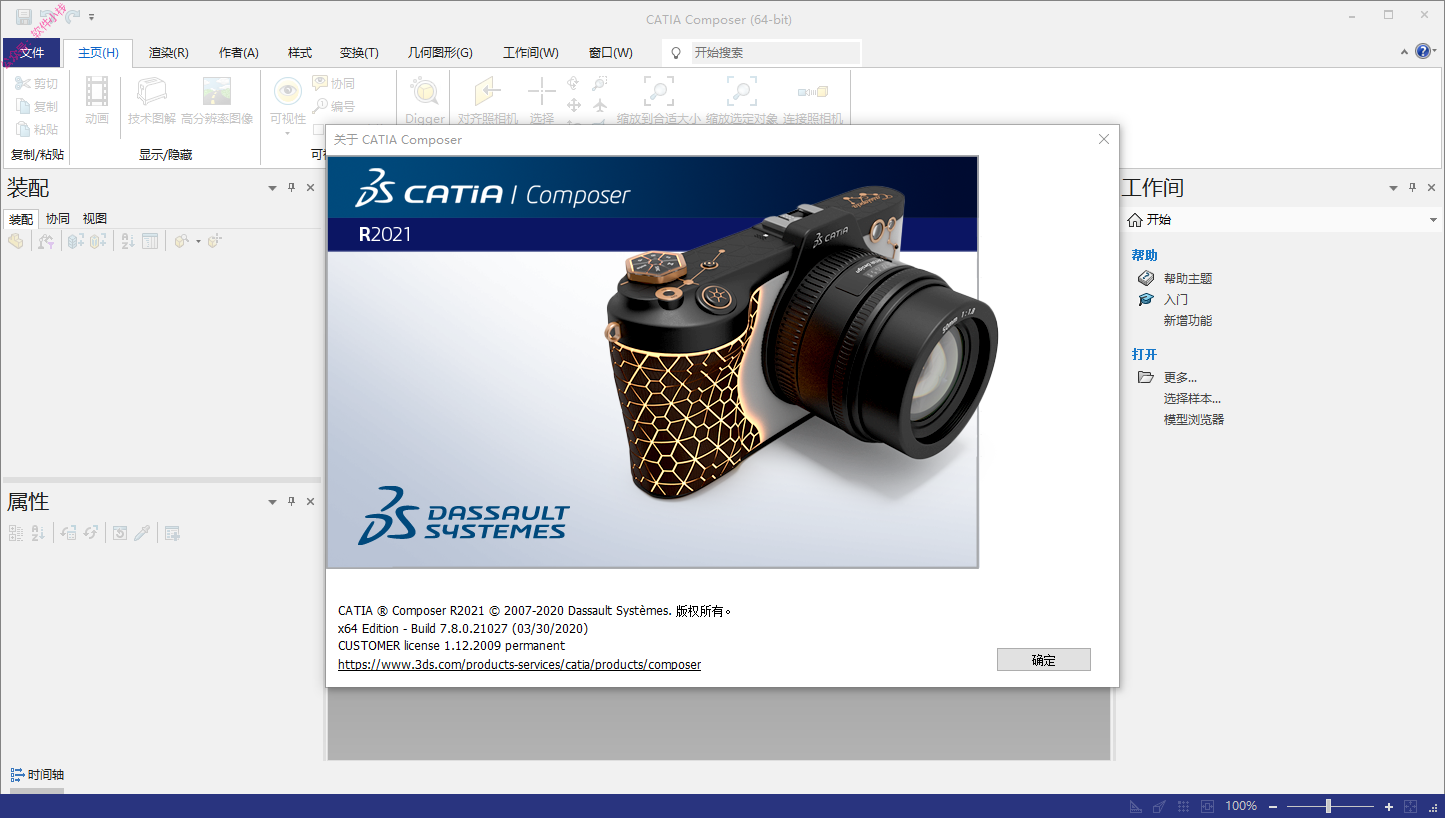Click the 协同 collaboration ribbon button
The image size is (1445, 818).
coord(334,84)
